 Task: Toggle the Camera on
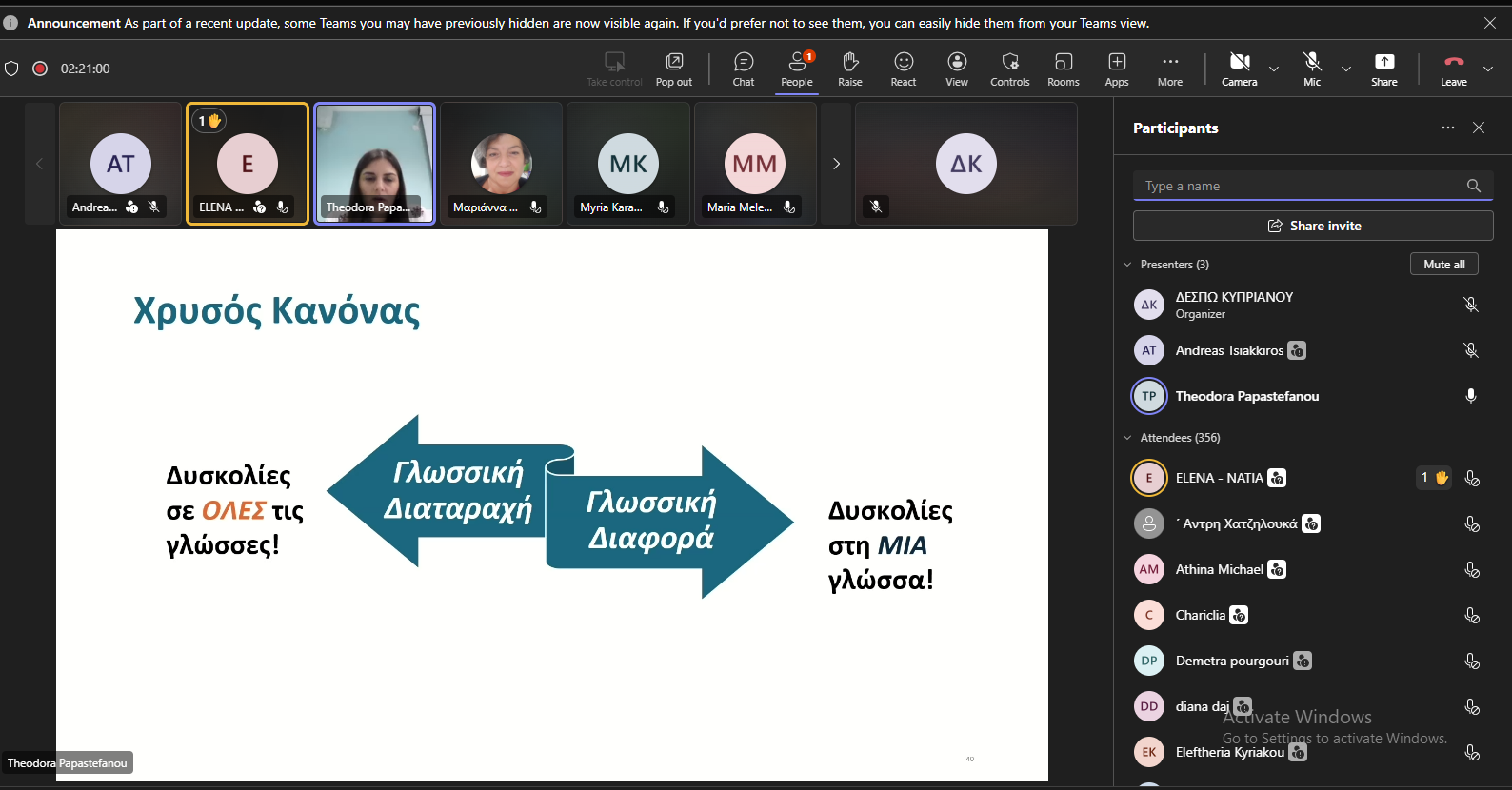[x=1239, y=69]
